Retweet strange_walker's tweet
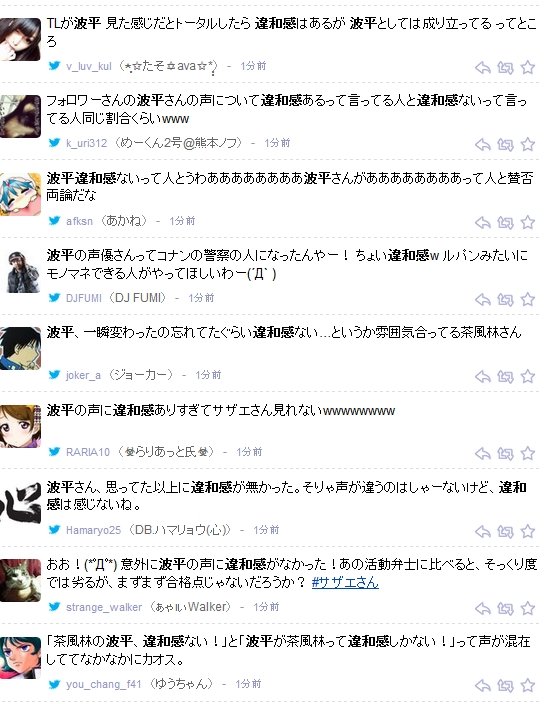Viewport: 545px width, 704px height. click(x=505, y=609)
